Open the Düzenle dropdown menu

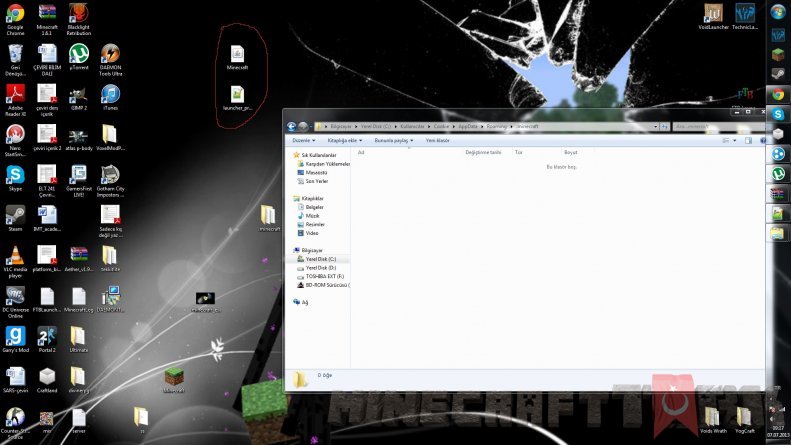[304, 140]
